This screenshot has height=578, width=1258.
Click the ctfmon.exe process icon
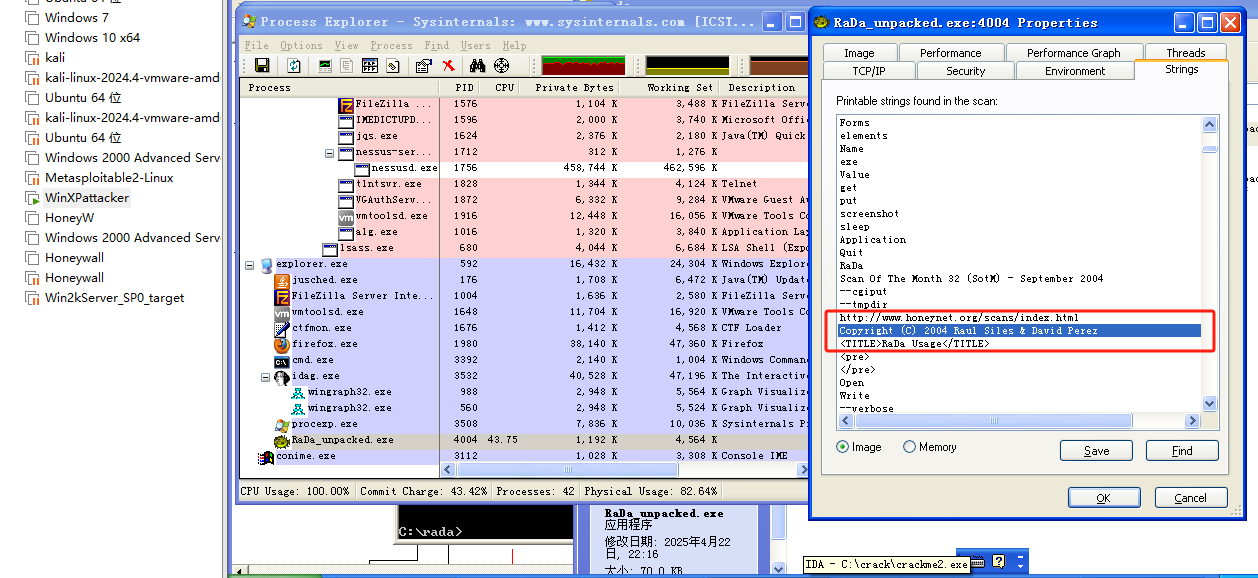282,328
